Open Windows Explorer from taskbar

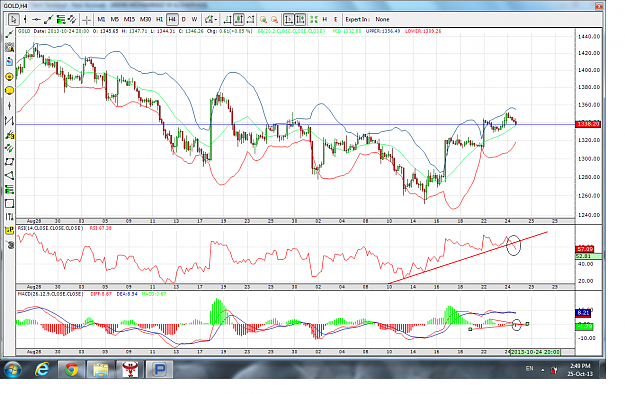tap(100, 370)
